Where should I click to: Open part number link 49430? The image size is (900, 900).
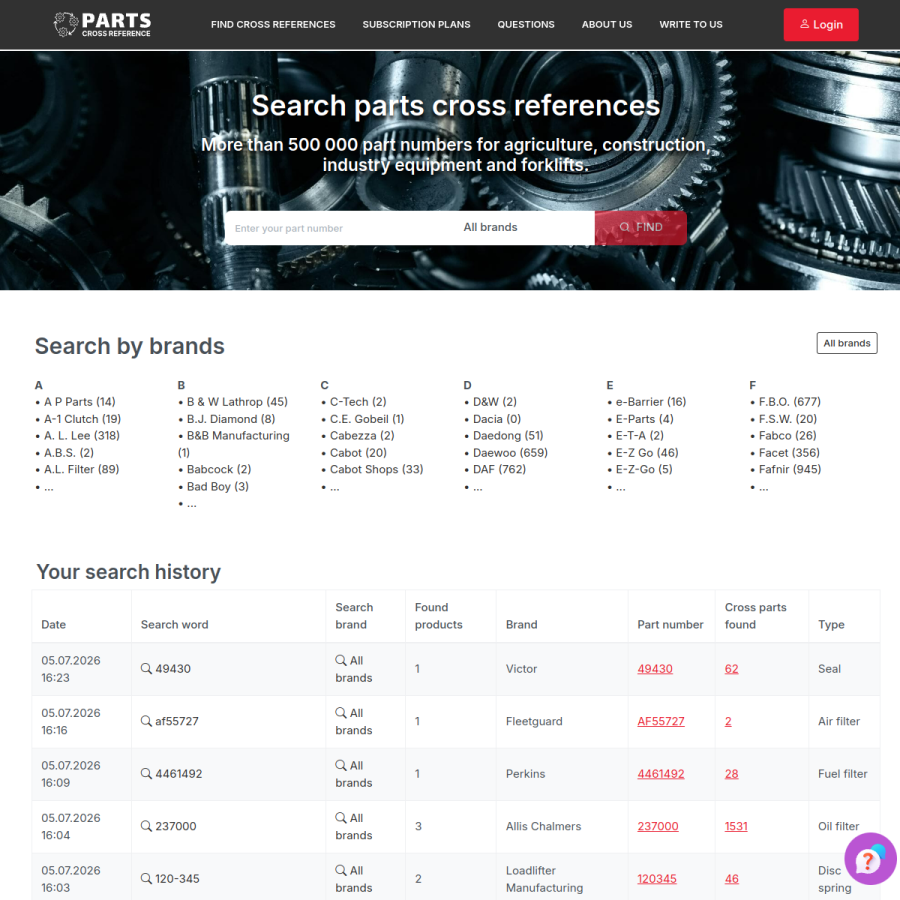pos(655,669)
